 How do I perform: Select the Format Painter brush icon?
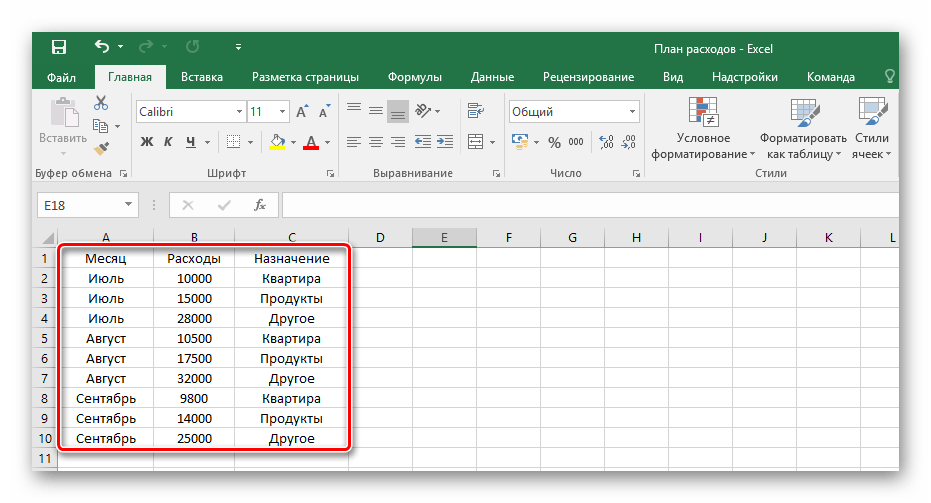click(x=101, y=148)
